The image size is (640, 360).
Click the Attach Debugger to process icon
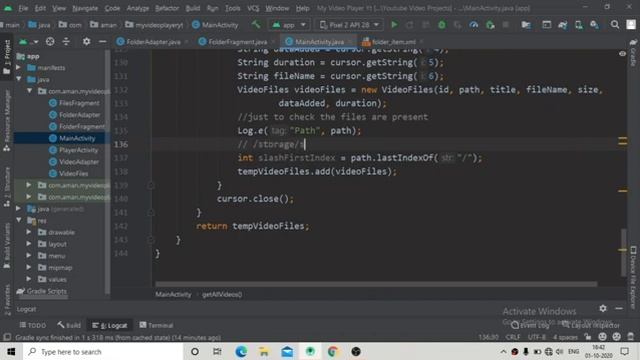(x=490, y=25)
